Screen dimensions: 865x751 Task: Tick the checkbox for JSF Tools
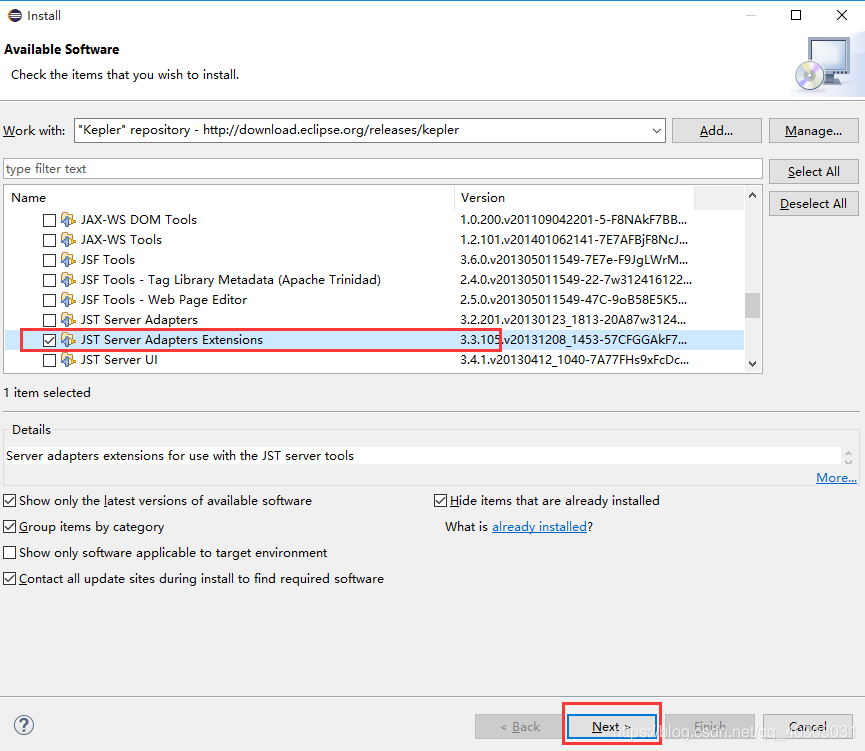coord(49,260)
